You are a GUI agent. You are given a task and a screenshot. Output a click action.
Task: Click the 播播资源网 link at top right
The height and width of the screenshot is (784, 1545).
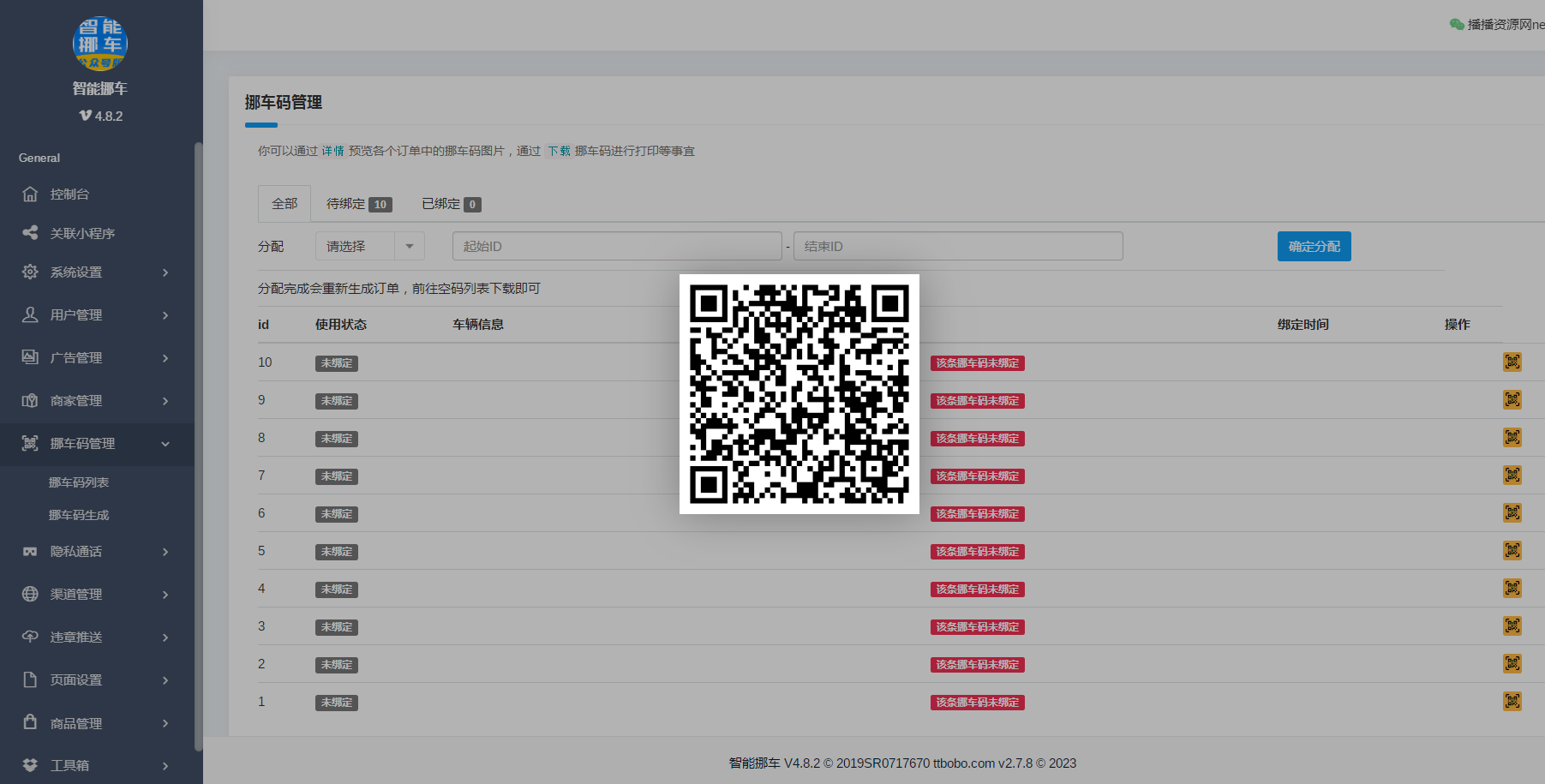pos(1506,24)
